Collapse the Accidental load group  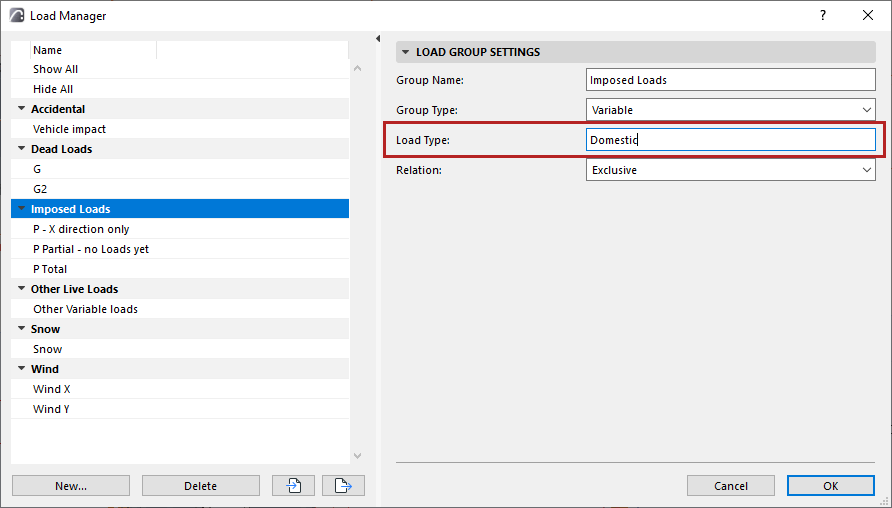pos(21,109)
